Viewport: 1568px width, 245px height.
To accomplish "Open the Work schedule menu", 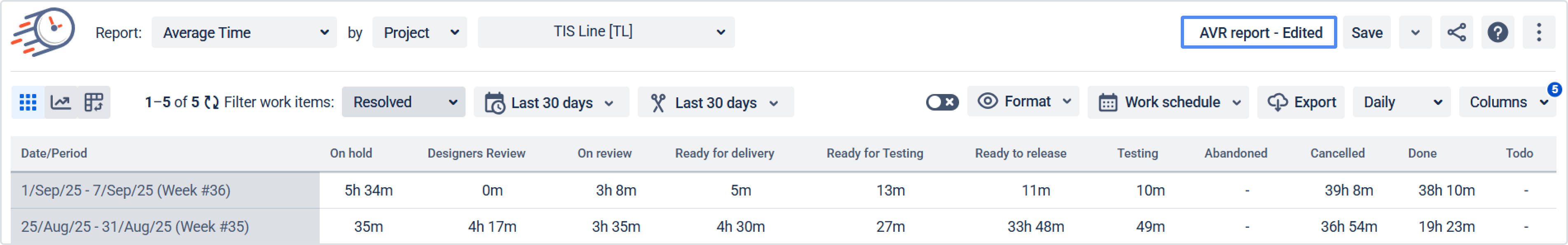I will tap(1168, 102).
